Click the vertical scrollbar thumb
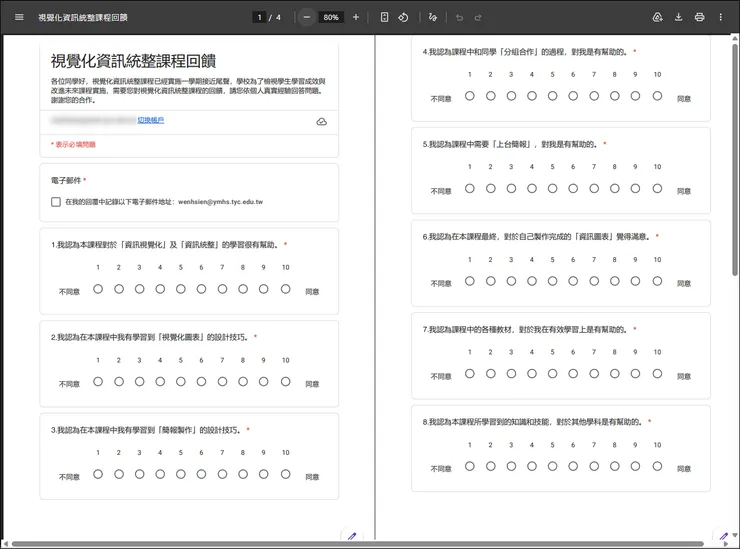 tap(734, 160)
